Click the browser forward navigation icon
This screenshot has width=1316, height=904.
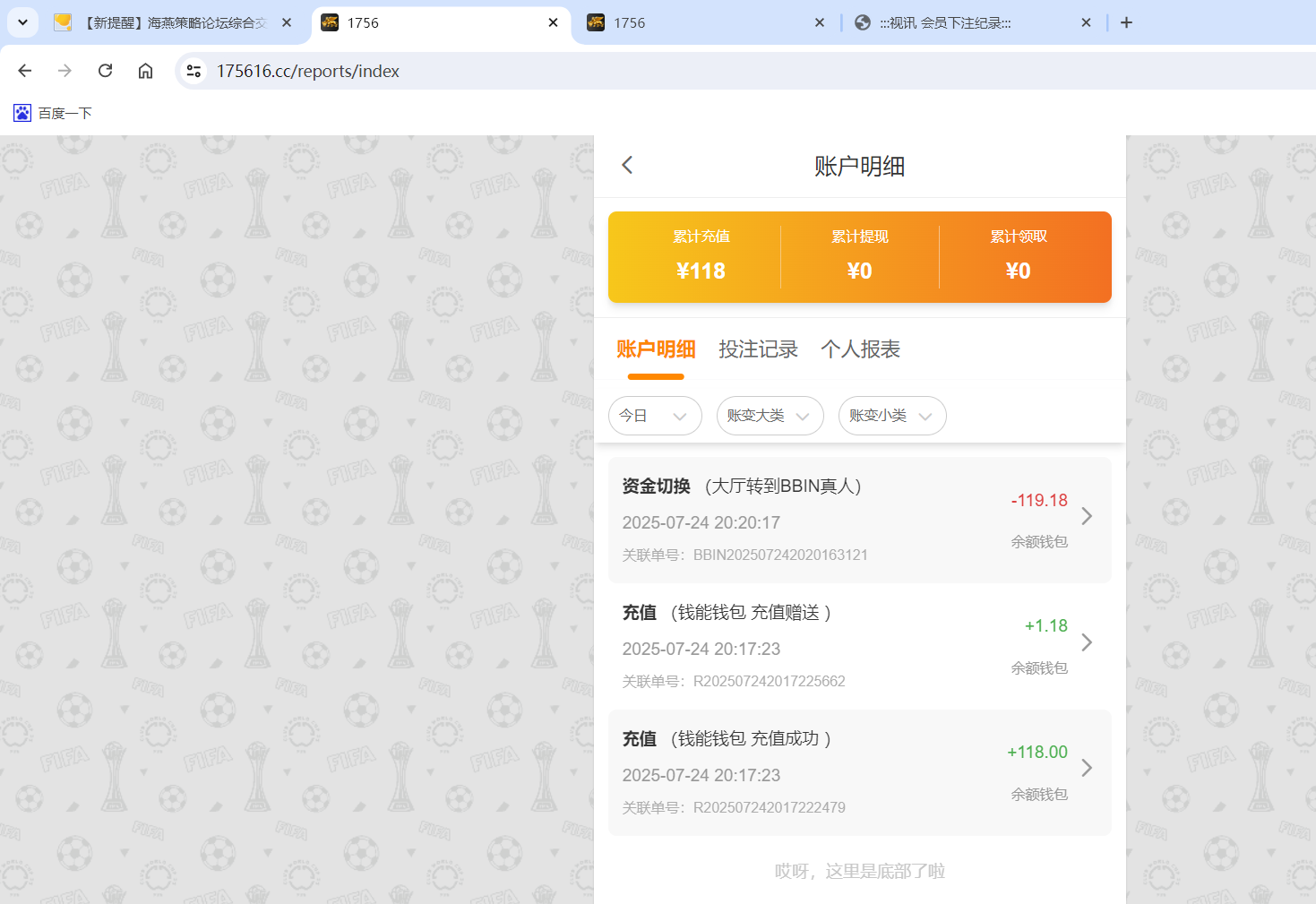65,71
